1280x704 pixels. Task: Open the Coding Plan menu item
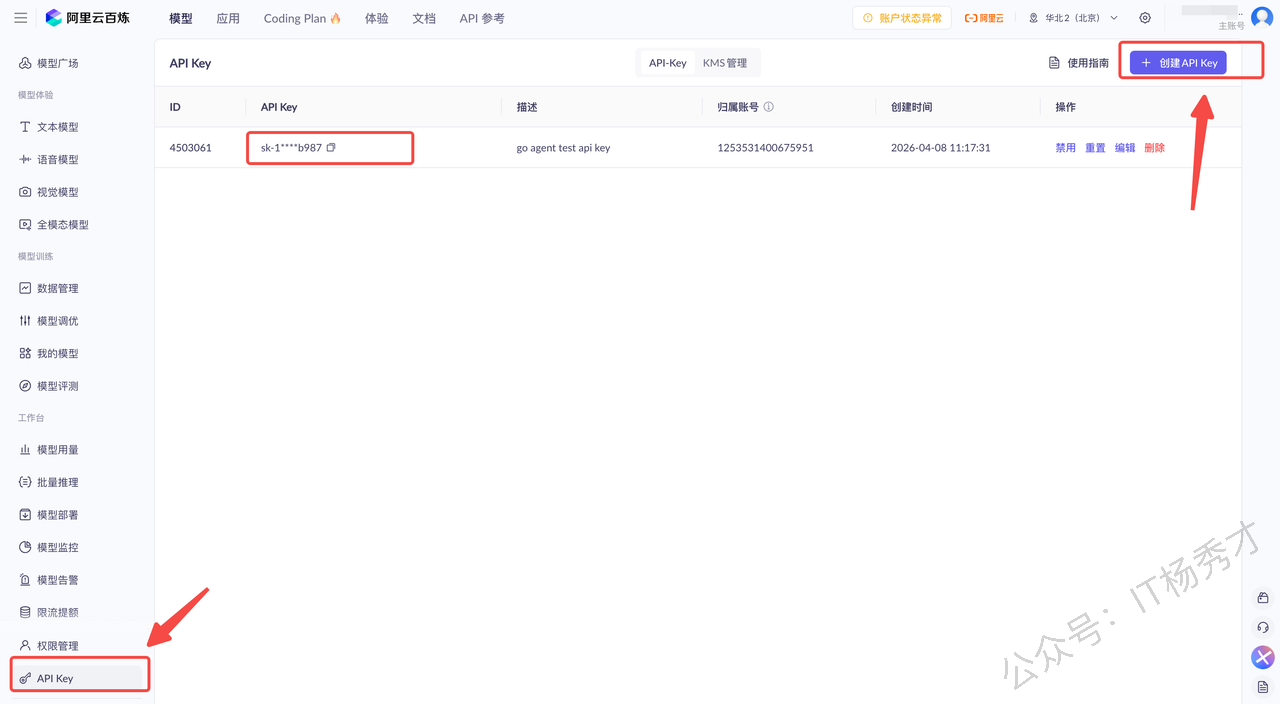click(x=302, y=18)
